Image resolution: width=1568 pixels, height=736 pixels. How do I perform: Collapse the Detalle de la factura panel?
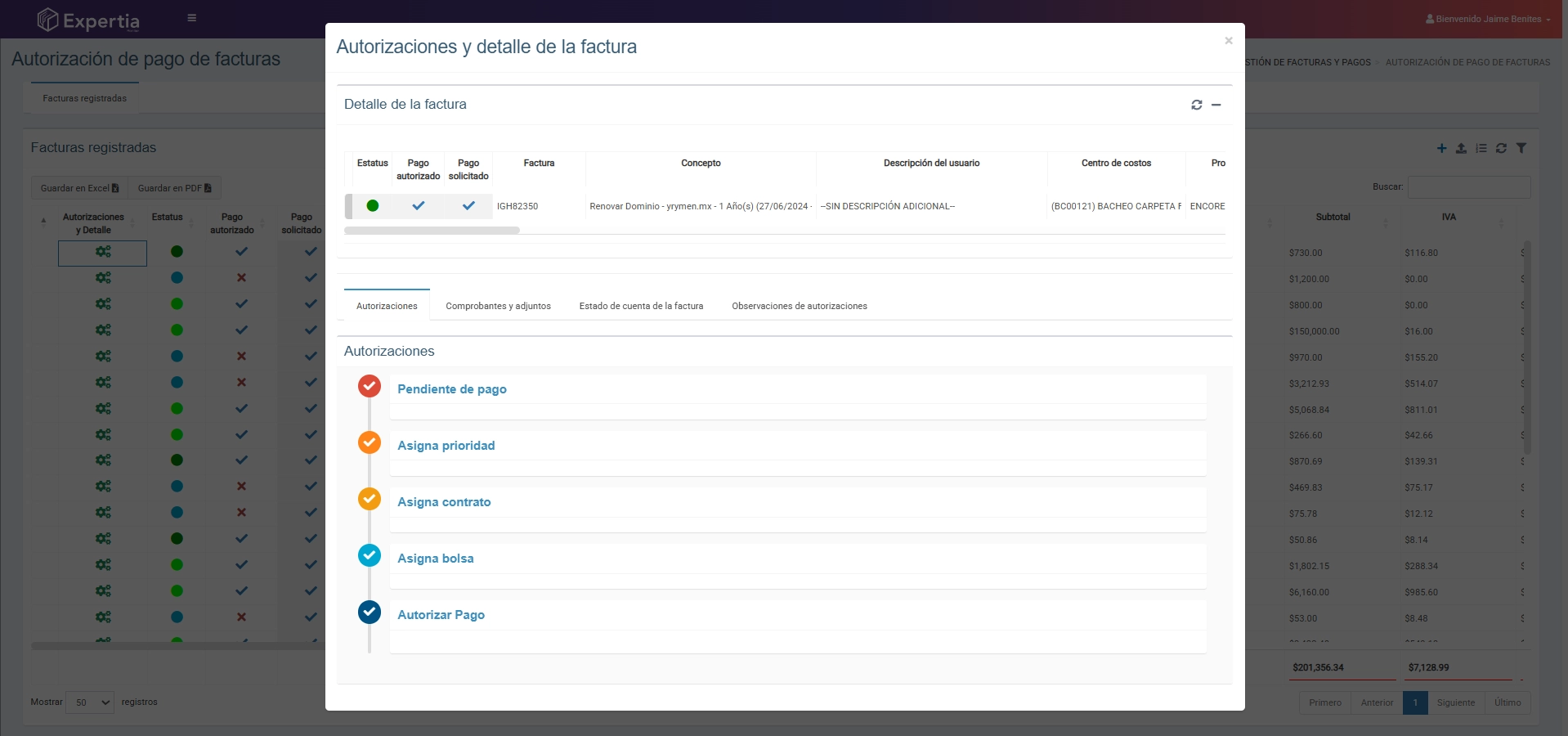pos(1216,105)
